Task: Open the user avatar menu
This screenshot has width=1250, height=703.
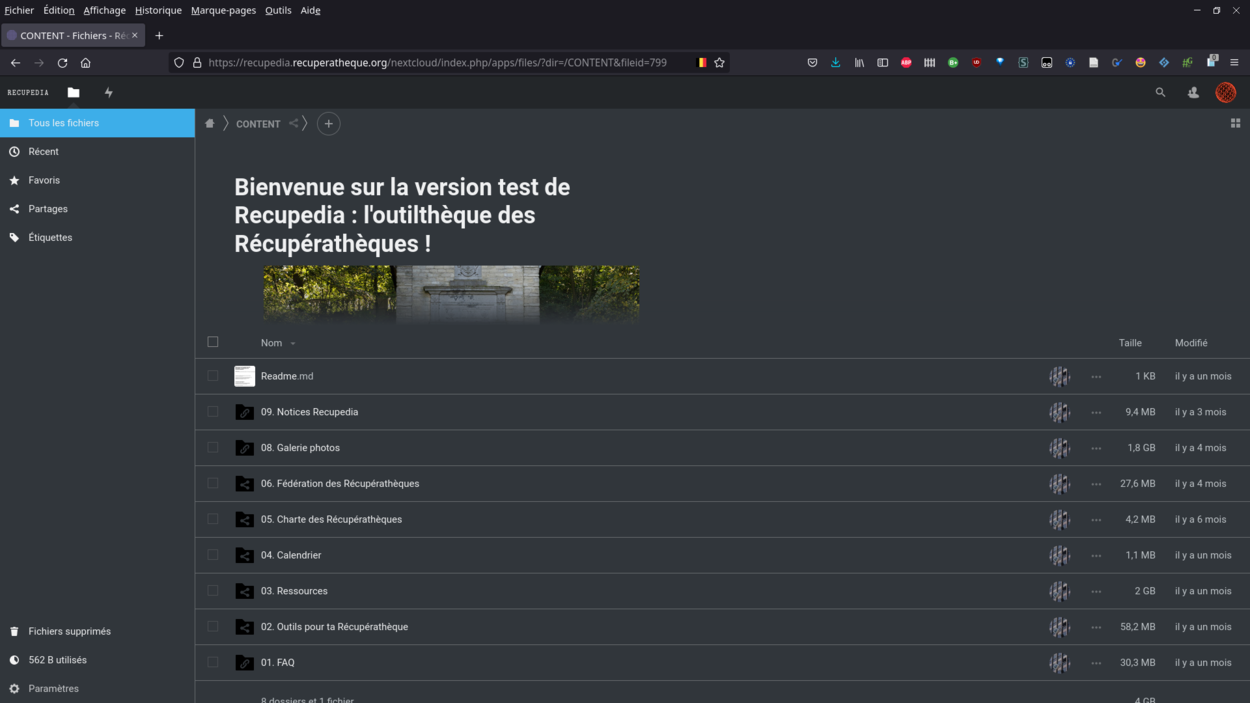Action: point(1225,92)
